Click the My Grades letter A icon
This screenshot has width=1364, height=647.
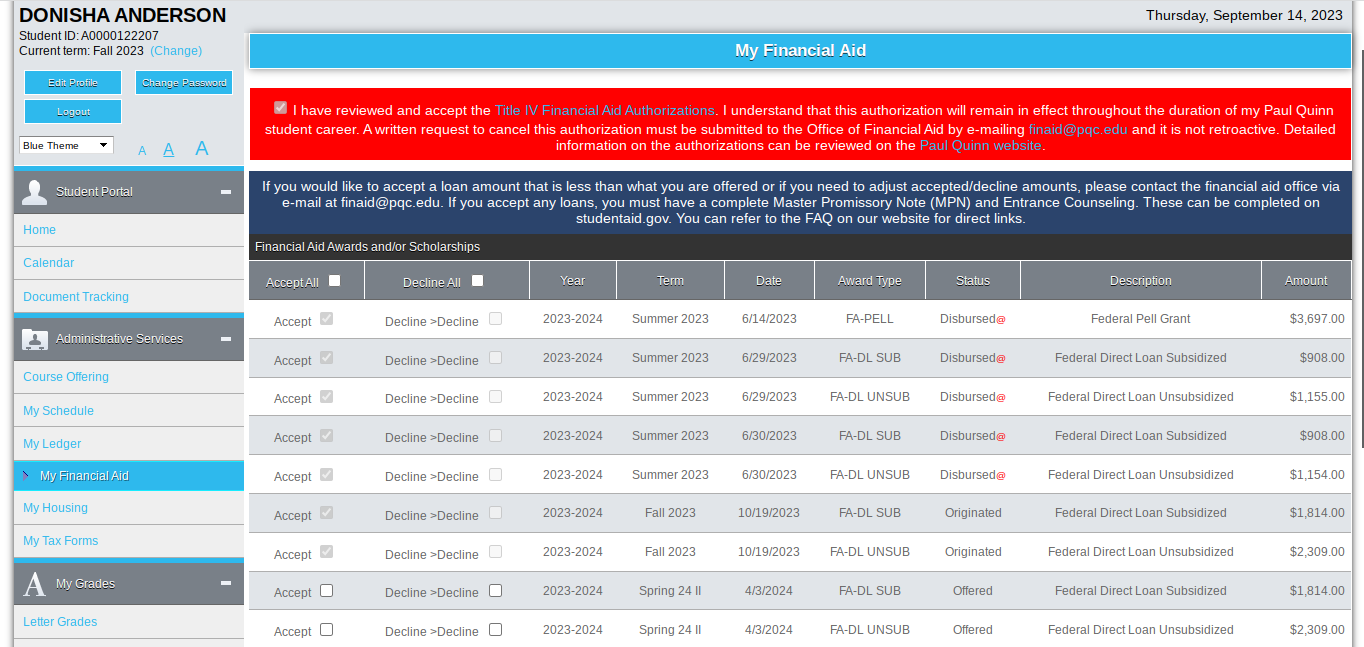(35, 584)
